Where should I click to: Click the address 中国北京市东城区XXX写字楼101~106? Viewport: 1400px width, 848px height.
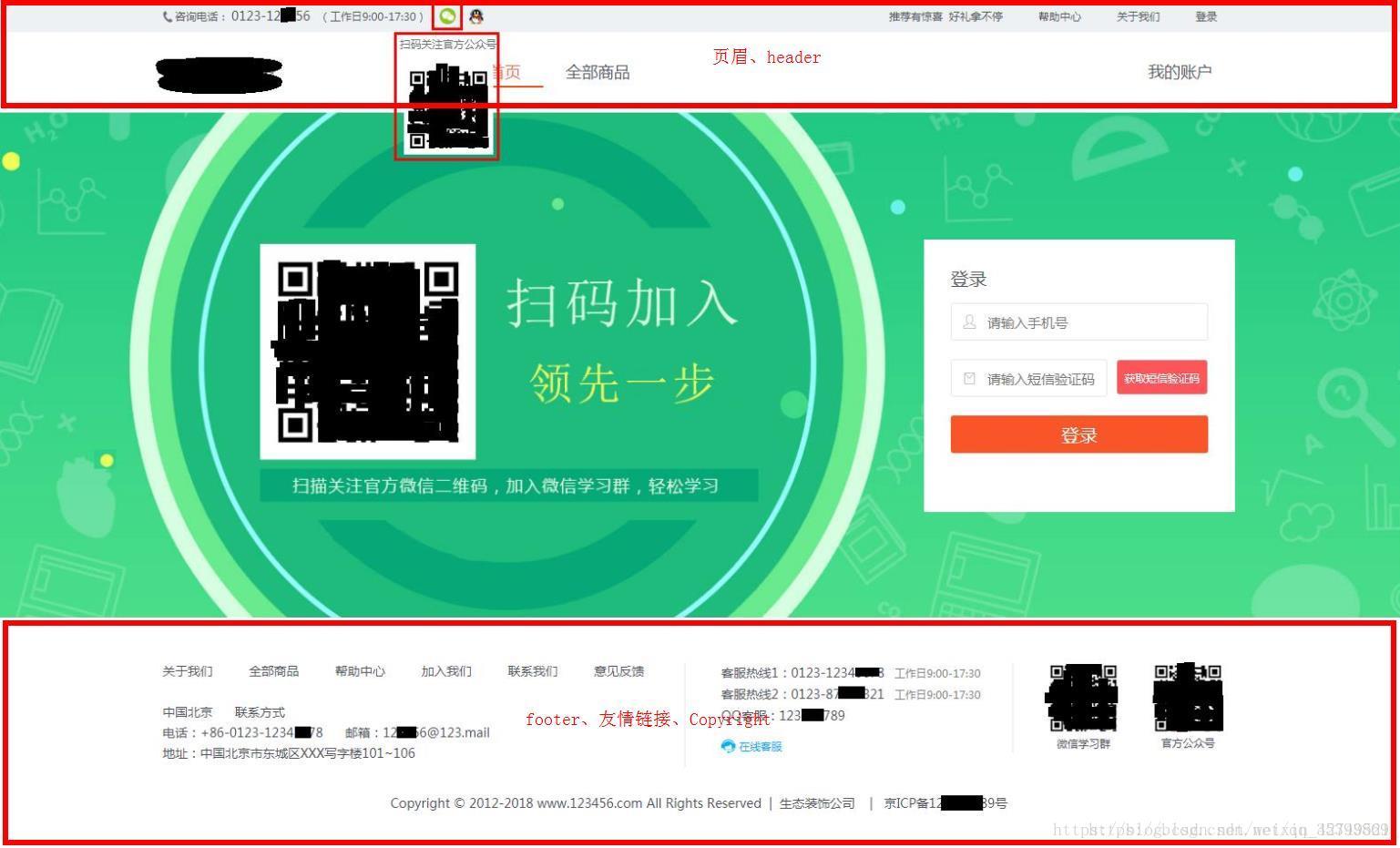(289, 753)
